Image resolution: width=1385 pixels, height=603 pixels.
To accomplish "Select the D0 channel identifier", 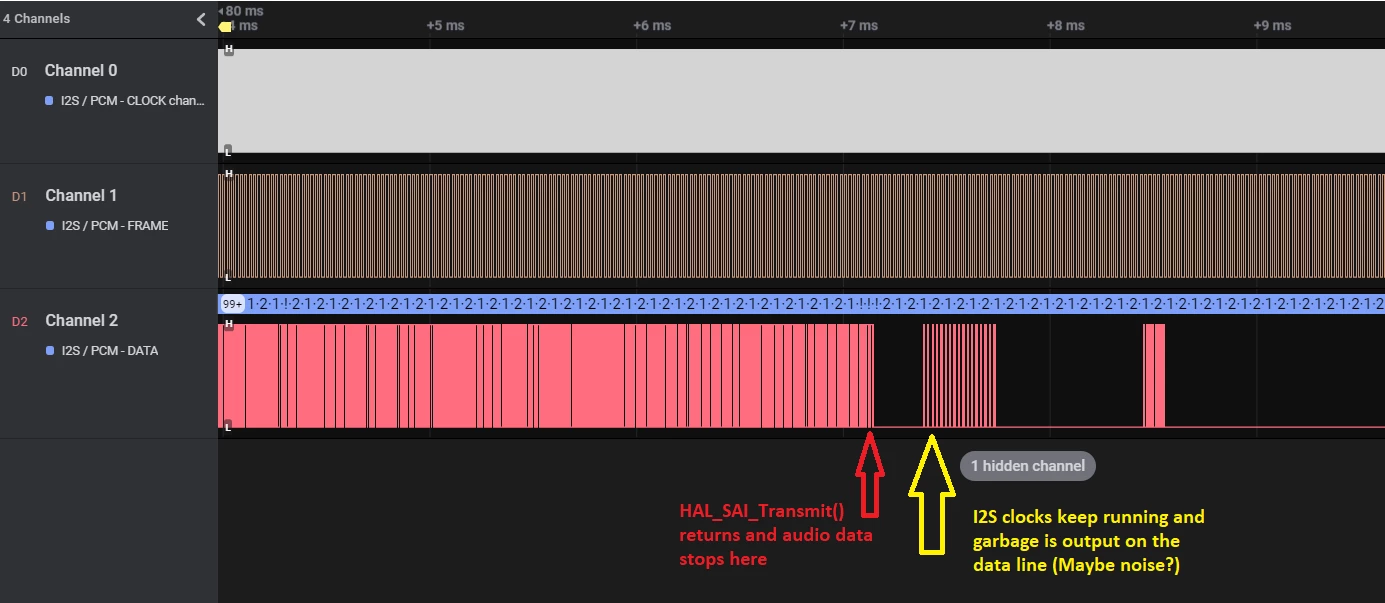I will (x=20, y=72).
